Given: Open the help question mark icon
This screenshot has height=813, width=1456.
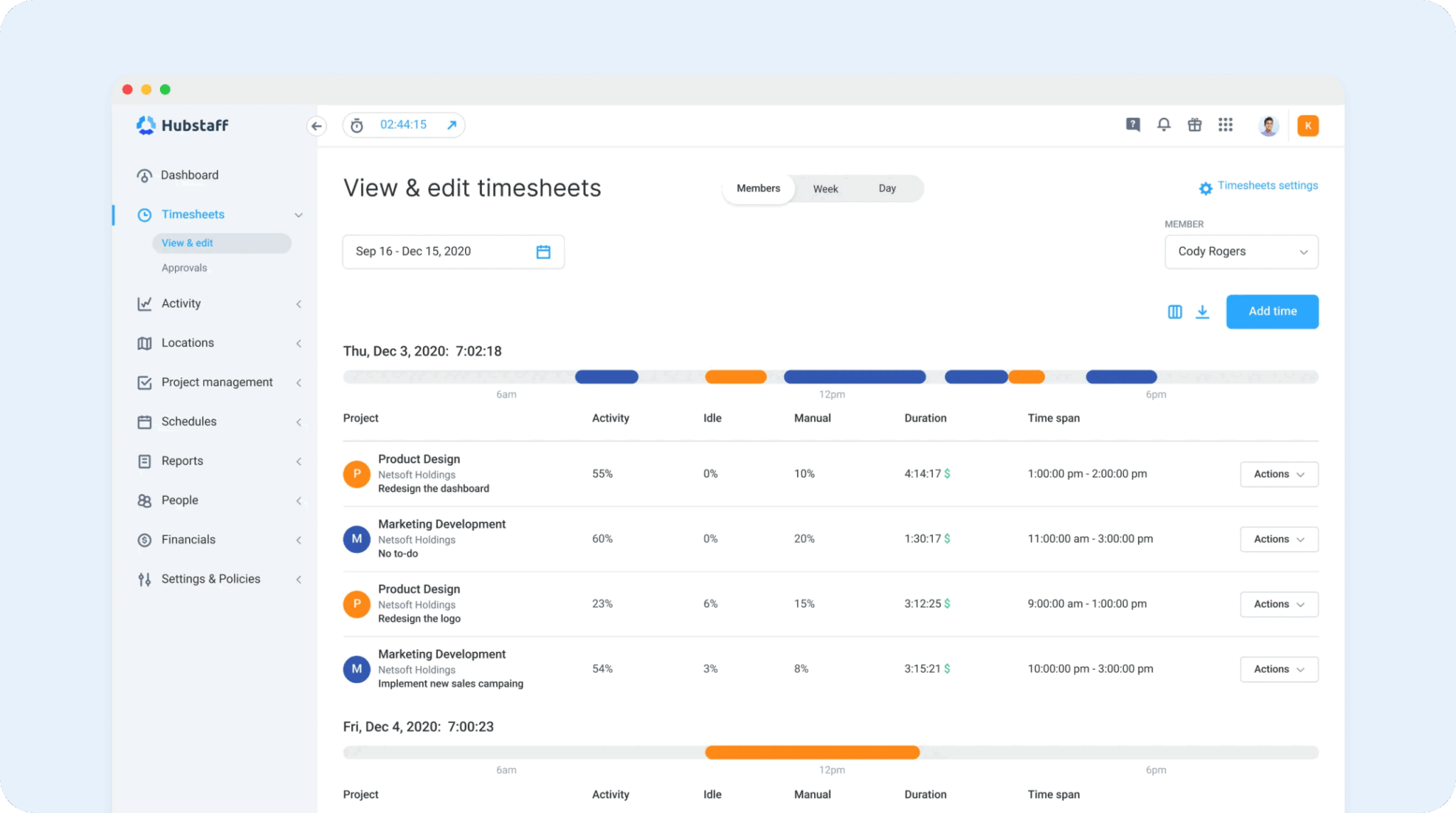Looking at the screenshot, I should coord(1133,125).
